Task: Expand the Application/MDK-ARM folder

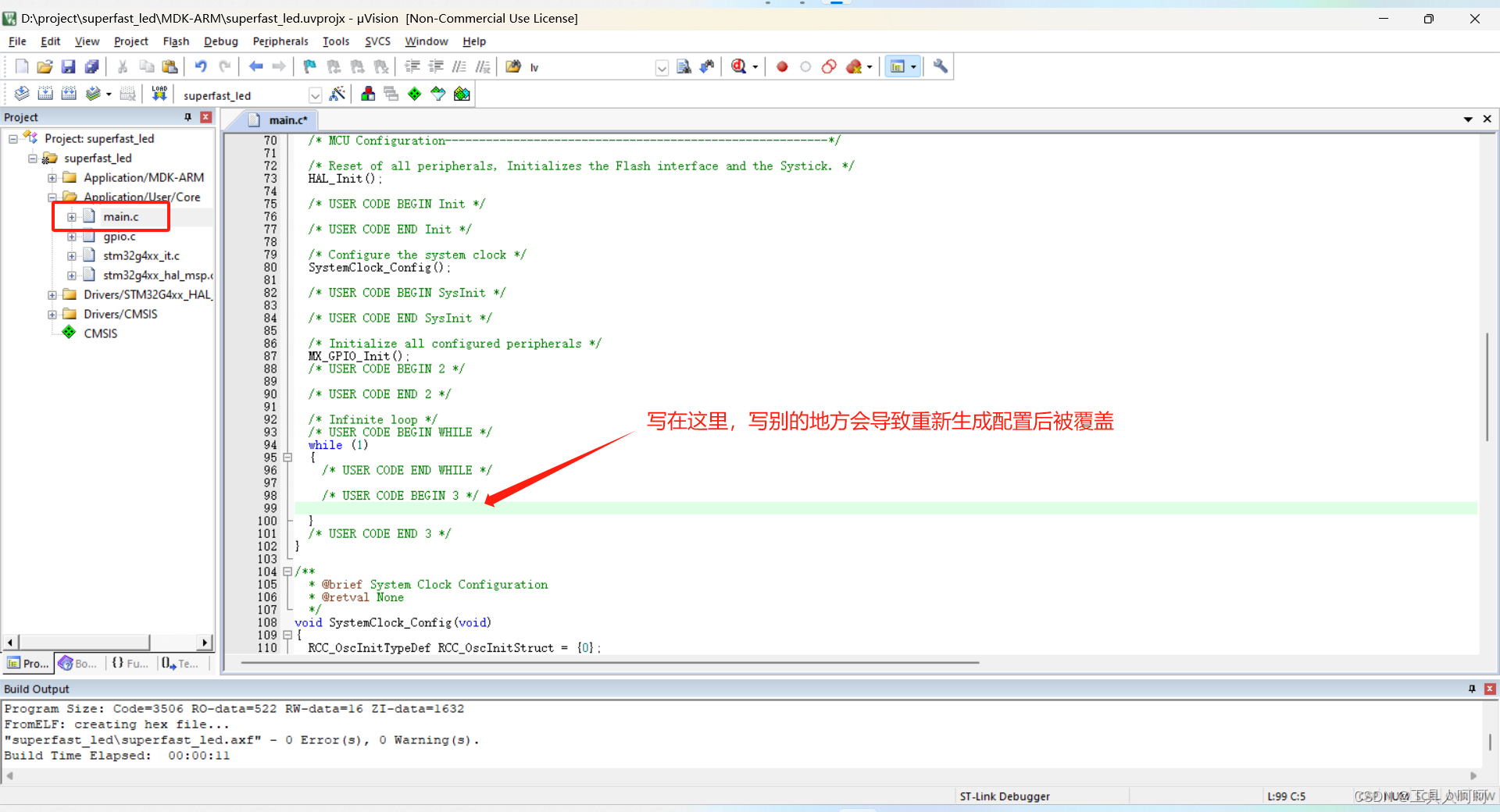Action: (52, 178)
